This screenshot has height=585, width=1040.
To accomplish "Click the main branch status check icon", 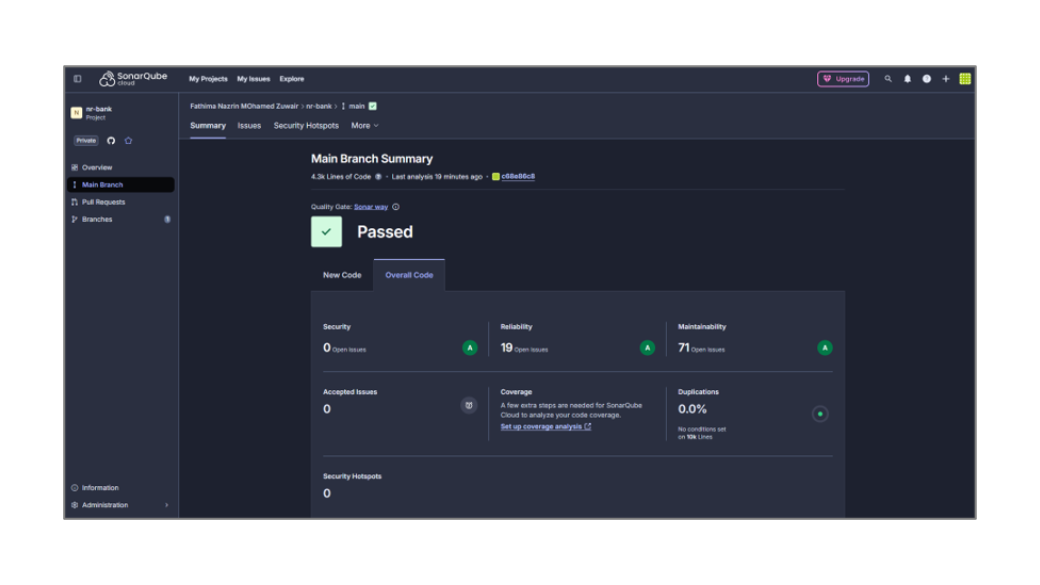I will [373, 106].
